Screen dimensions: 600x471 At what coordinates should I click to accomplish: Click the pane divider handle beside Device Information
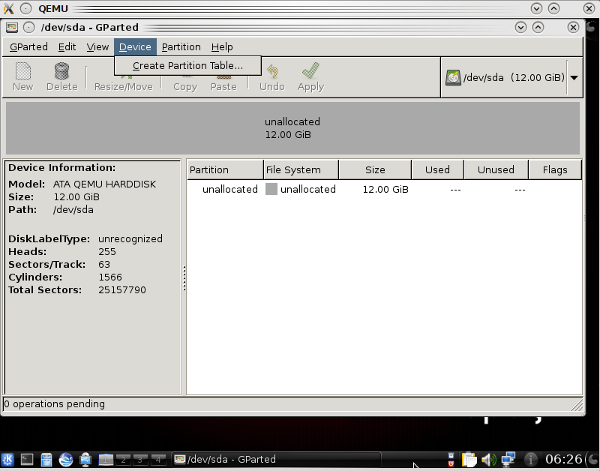point(184,278)
